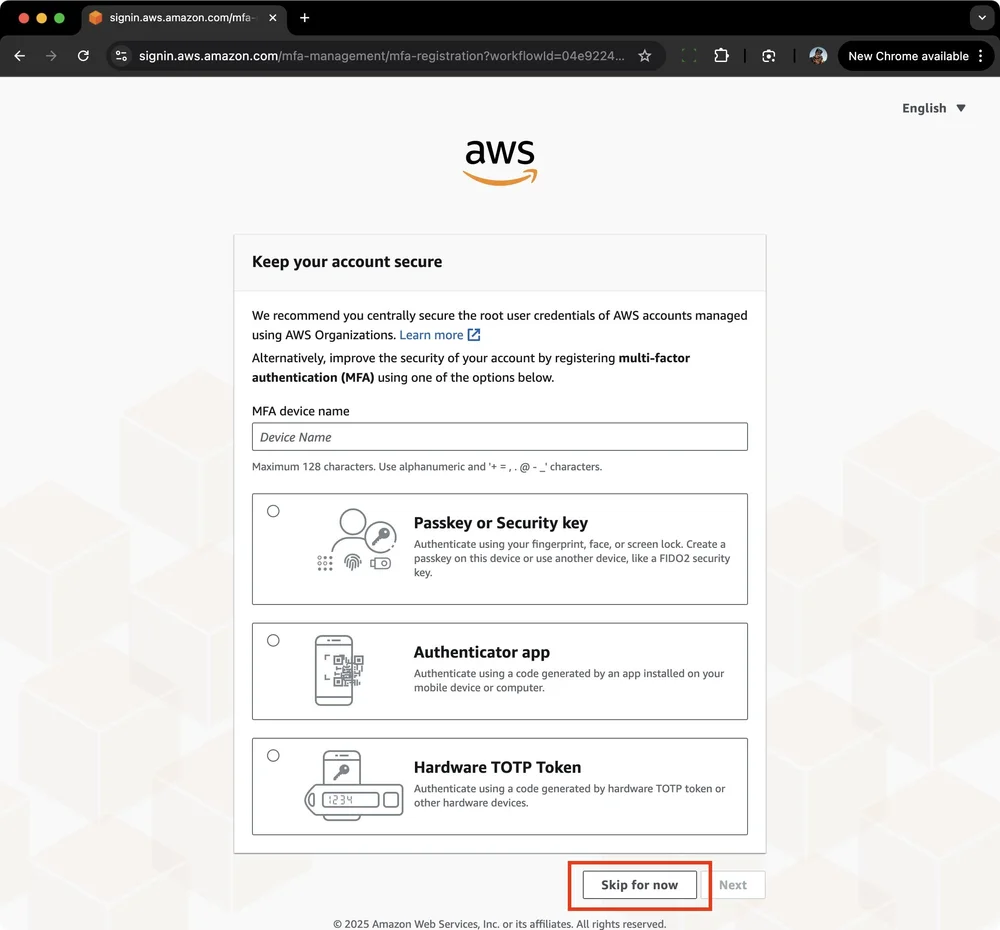This screenshot has height=930, width=1000.
Task: Click the Amazon copyright footer text
Action: tap(499, 924)
